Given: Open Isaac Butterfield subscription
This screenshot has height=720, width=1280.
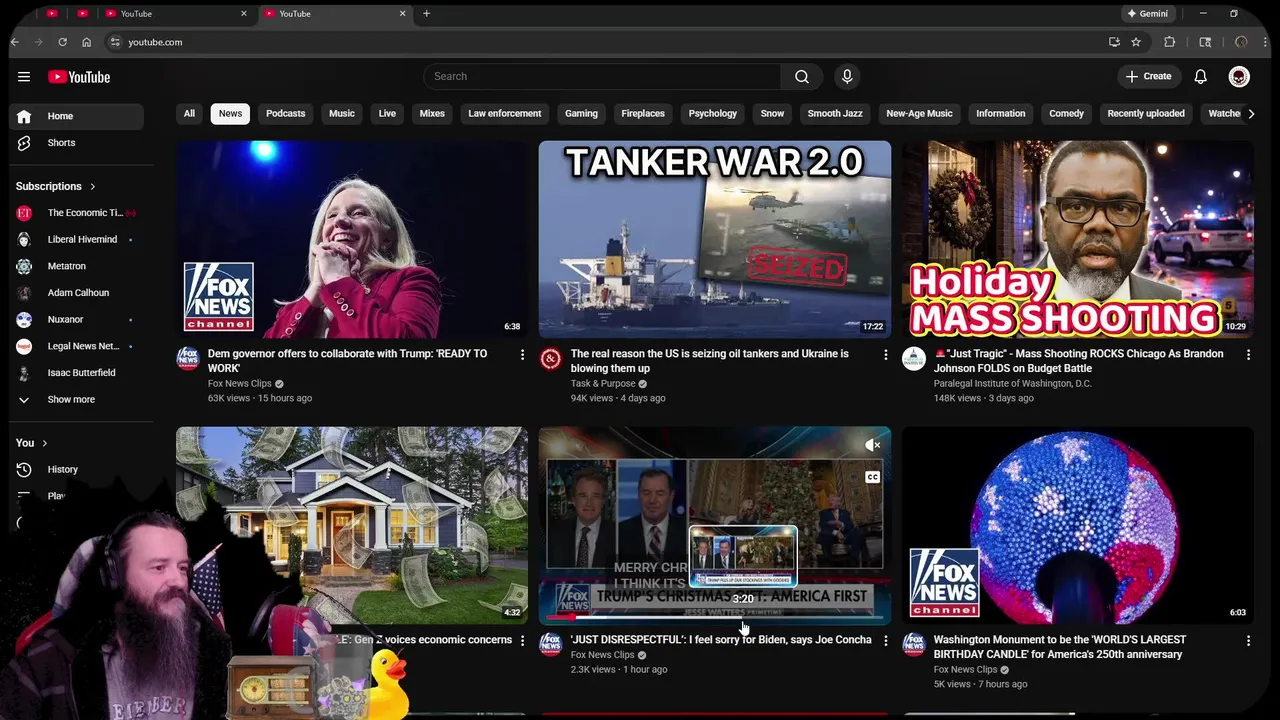Looking at the screenshot, I should [x=76, y=373].
